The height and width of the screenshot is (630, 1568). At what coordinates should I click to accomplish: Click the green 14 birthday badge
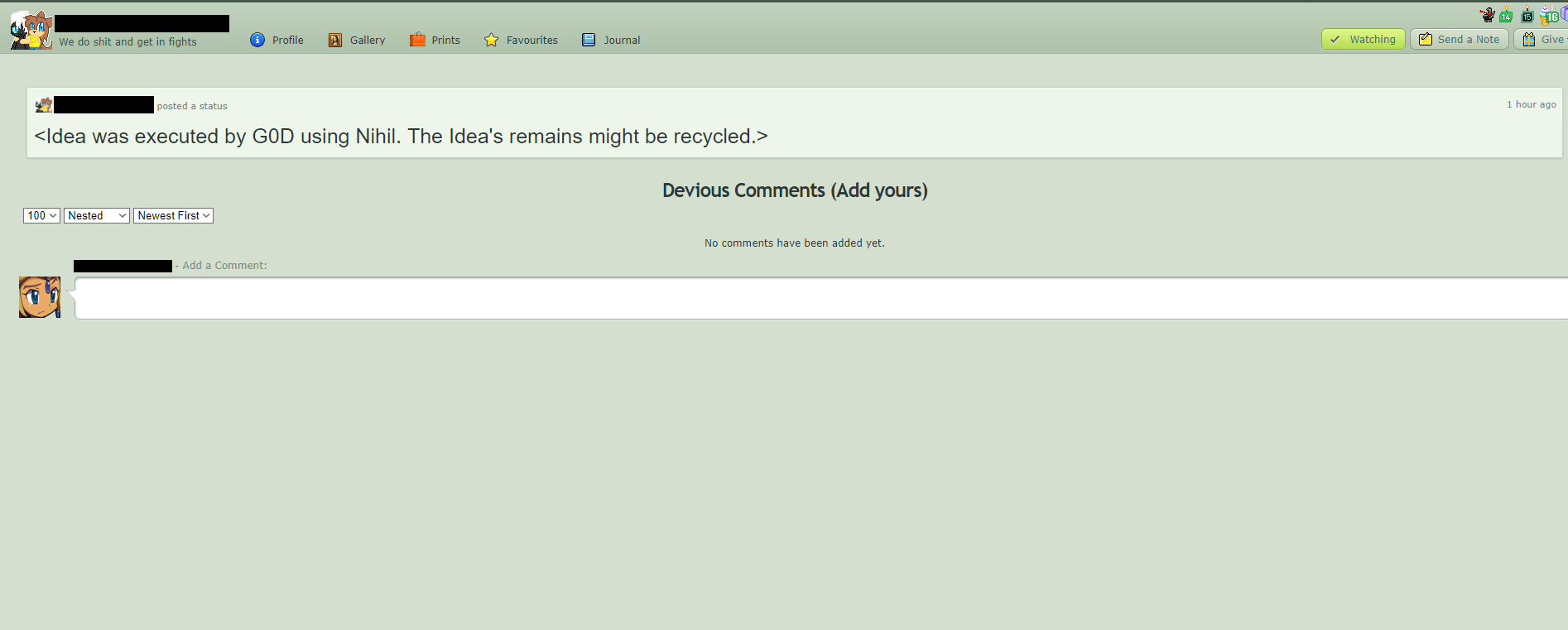[x=1506, y=16]
